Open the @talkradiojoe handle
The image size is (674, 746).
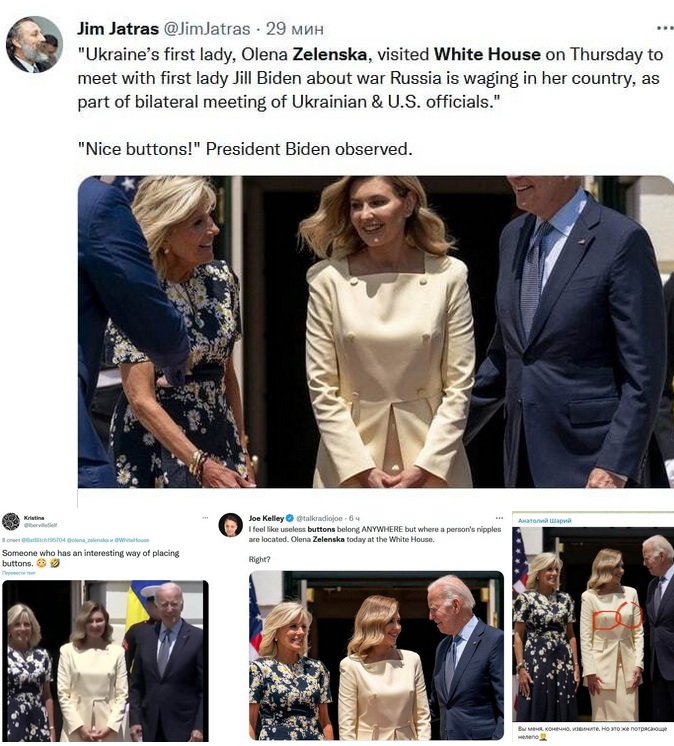(x=319, y=518)
